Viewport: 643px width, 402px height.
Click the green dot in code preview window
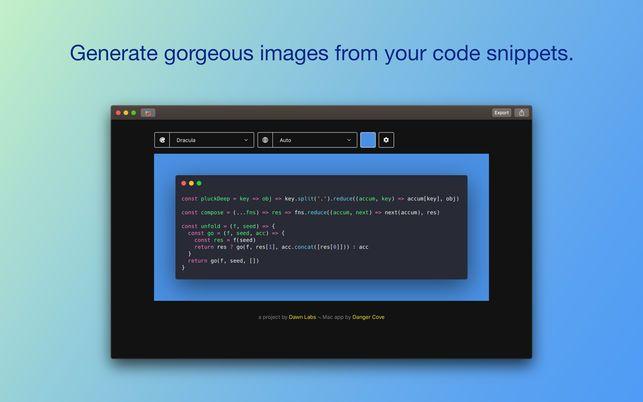[199, 183]
